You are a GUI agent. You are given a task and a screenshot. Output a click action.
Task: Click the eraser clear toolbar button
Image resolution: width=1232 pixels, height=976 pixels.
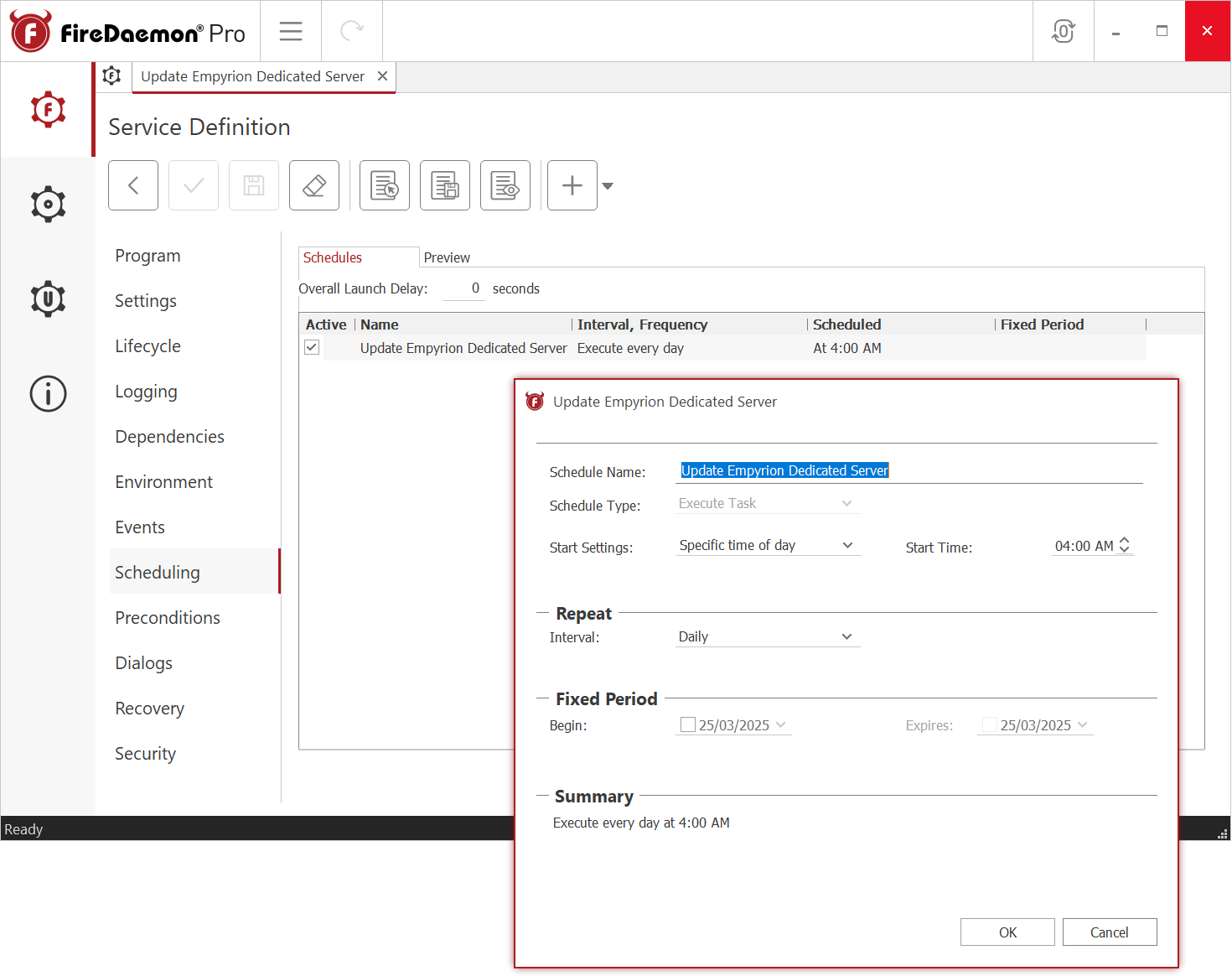click(x=314, y=185)
